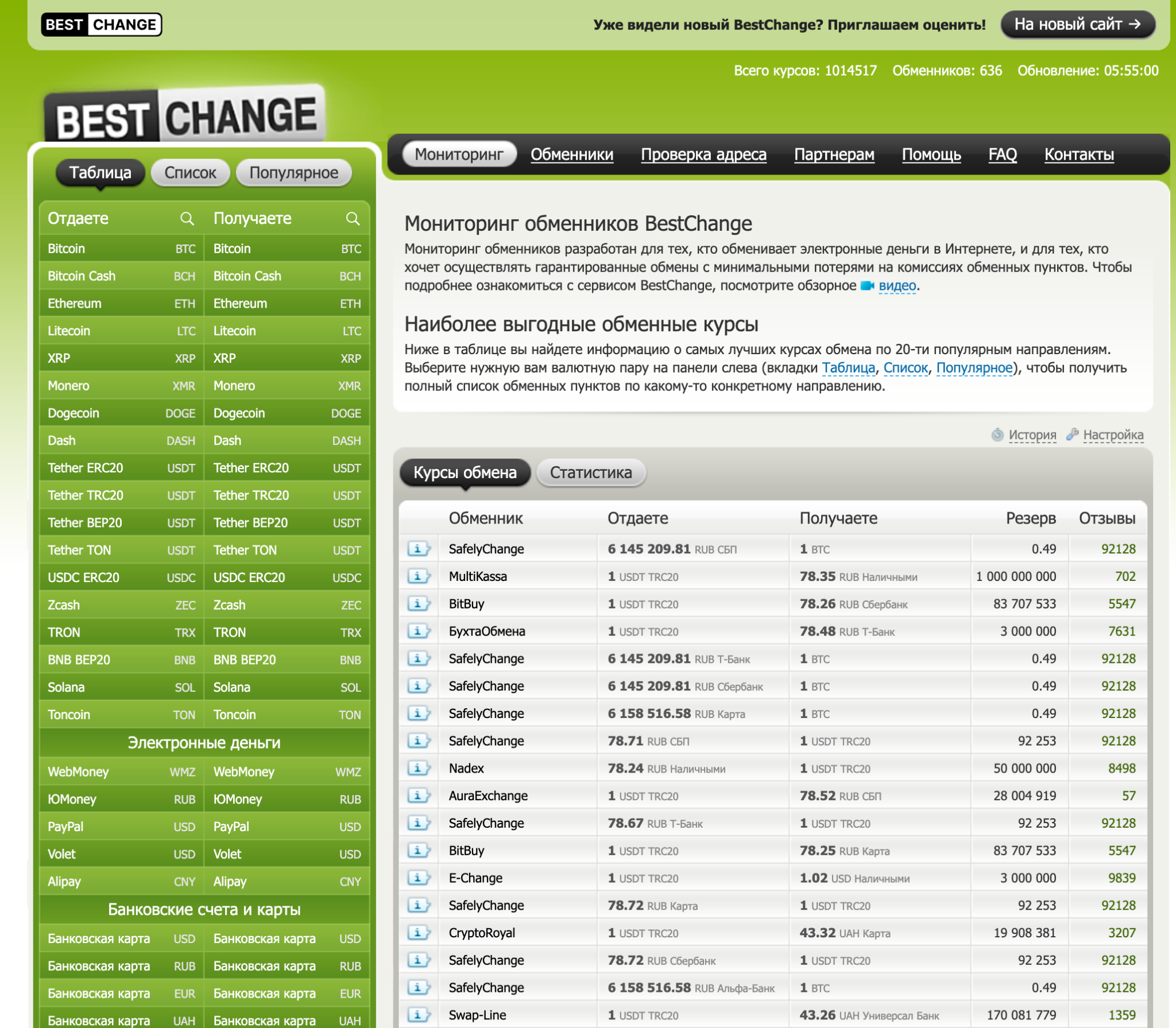Switch to the Список tab in the sidebar
1176x1028 pixels.
point(190,173)
